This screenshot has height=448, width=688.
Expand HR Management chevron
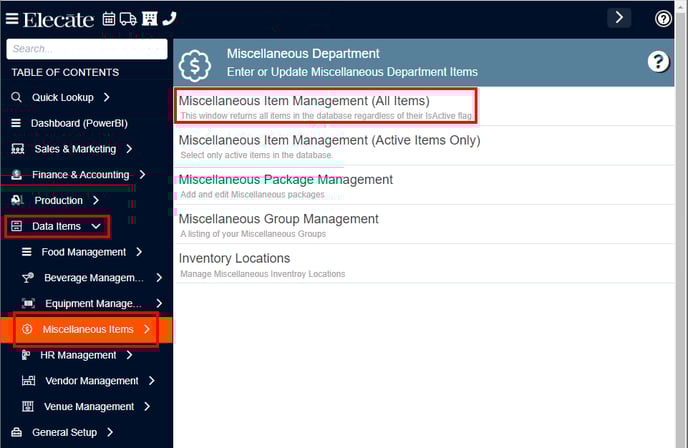[129, 355]
